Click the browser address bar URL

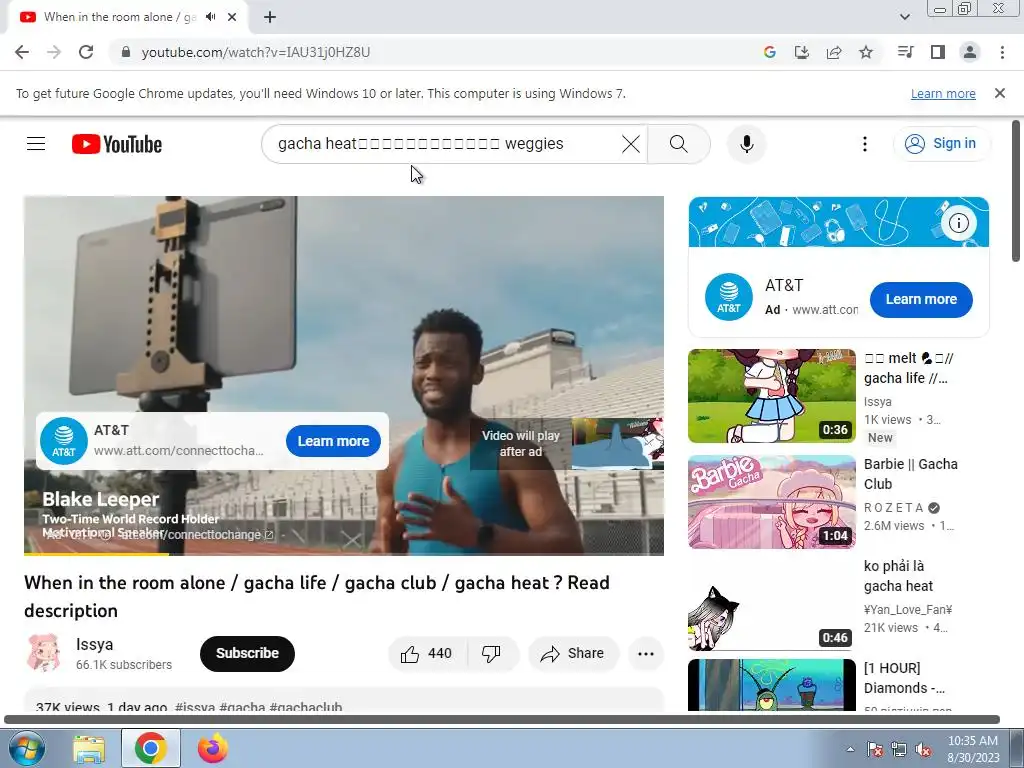255,52
